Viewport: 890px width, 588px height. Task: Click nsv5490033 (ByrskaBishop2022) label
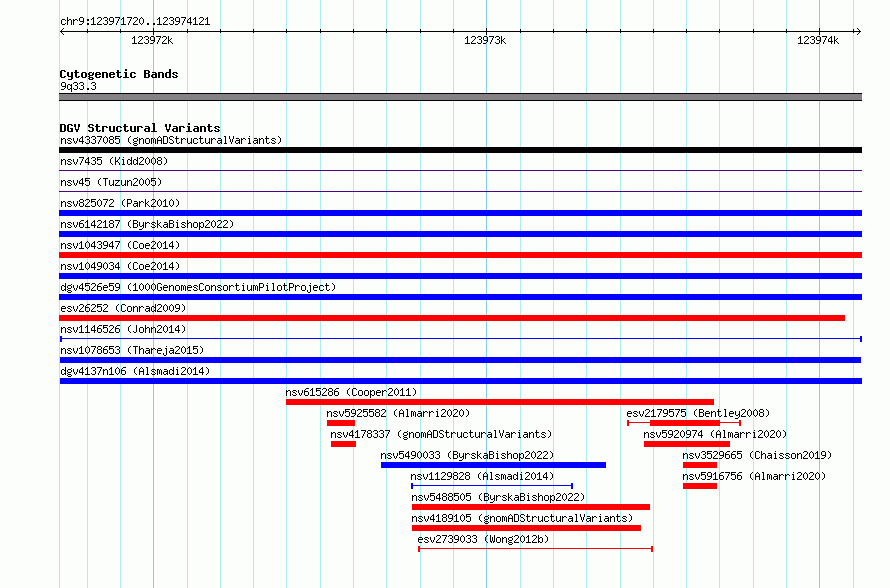pos(467,455)
